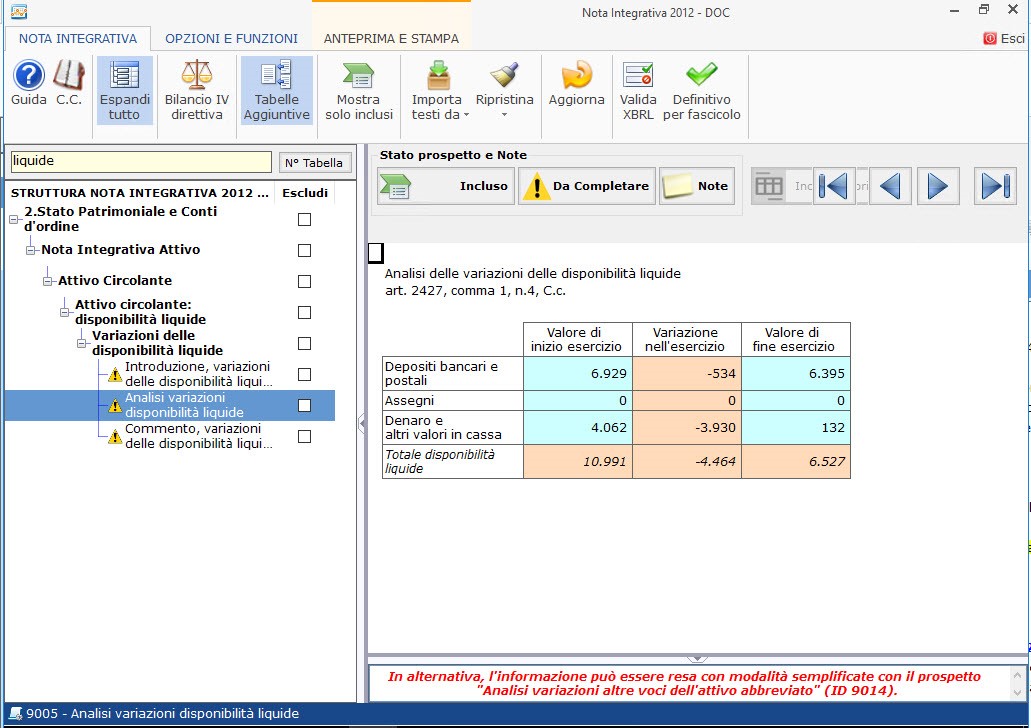The image size is (1031, 728).
Task: Exclude Variazioni delle disponibilità liquide
Action: [x=304, y=343]
